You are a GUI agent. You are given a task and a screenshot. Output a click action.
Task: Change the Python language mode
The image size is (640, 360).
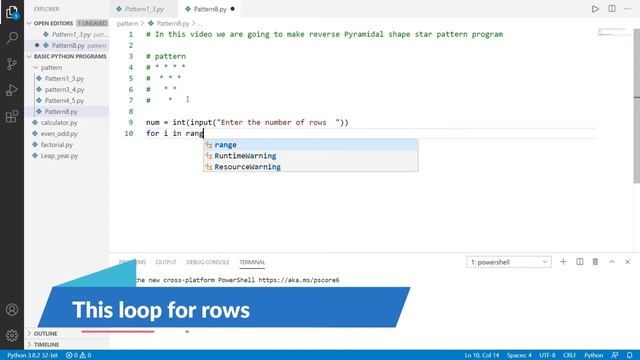[593, 355]
